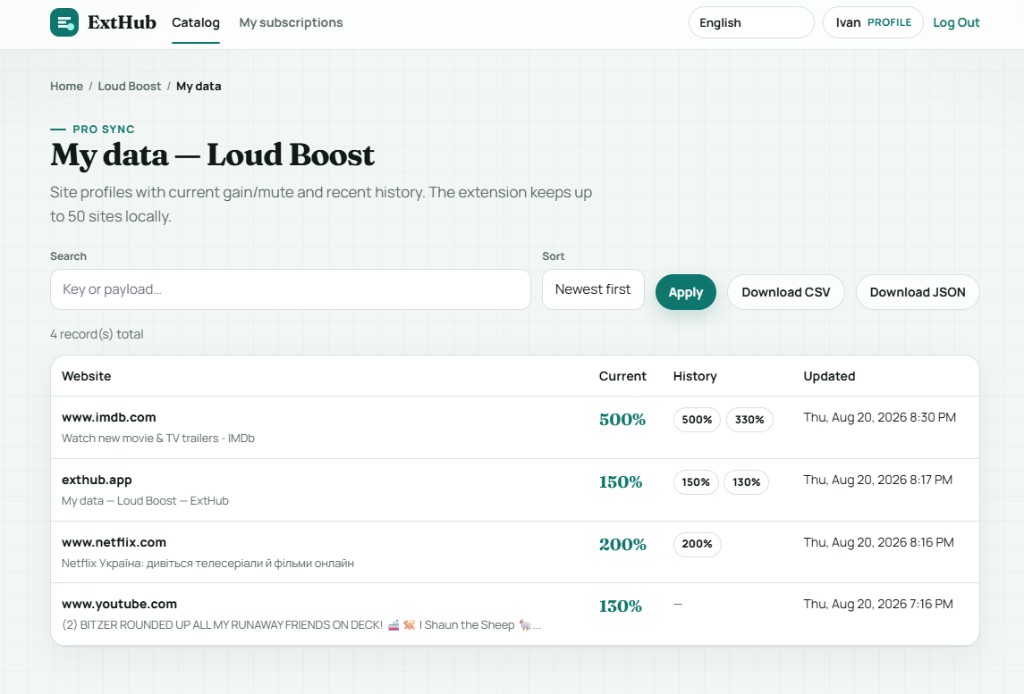Open the Newest first sort dropdown
This screenshot has width=1024, height=694.
[593, 289]
